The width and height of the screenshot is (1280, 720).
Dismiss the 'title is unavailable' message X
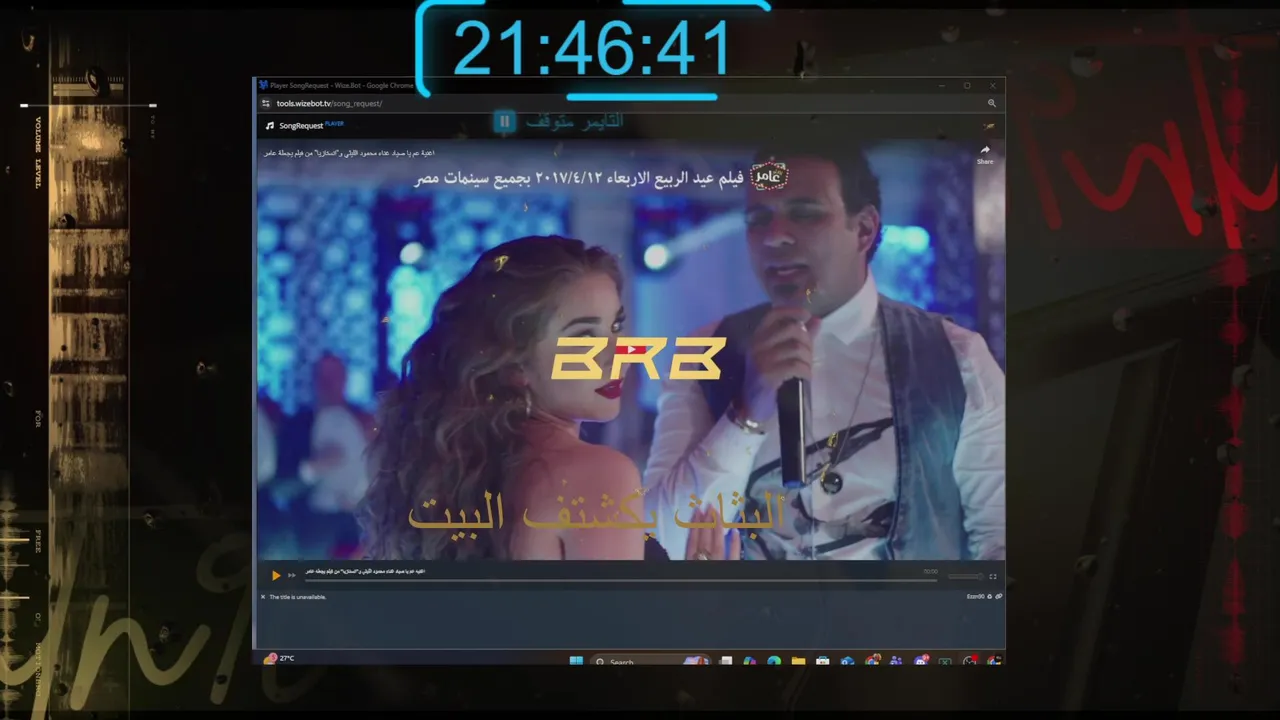click(263, 597)
